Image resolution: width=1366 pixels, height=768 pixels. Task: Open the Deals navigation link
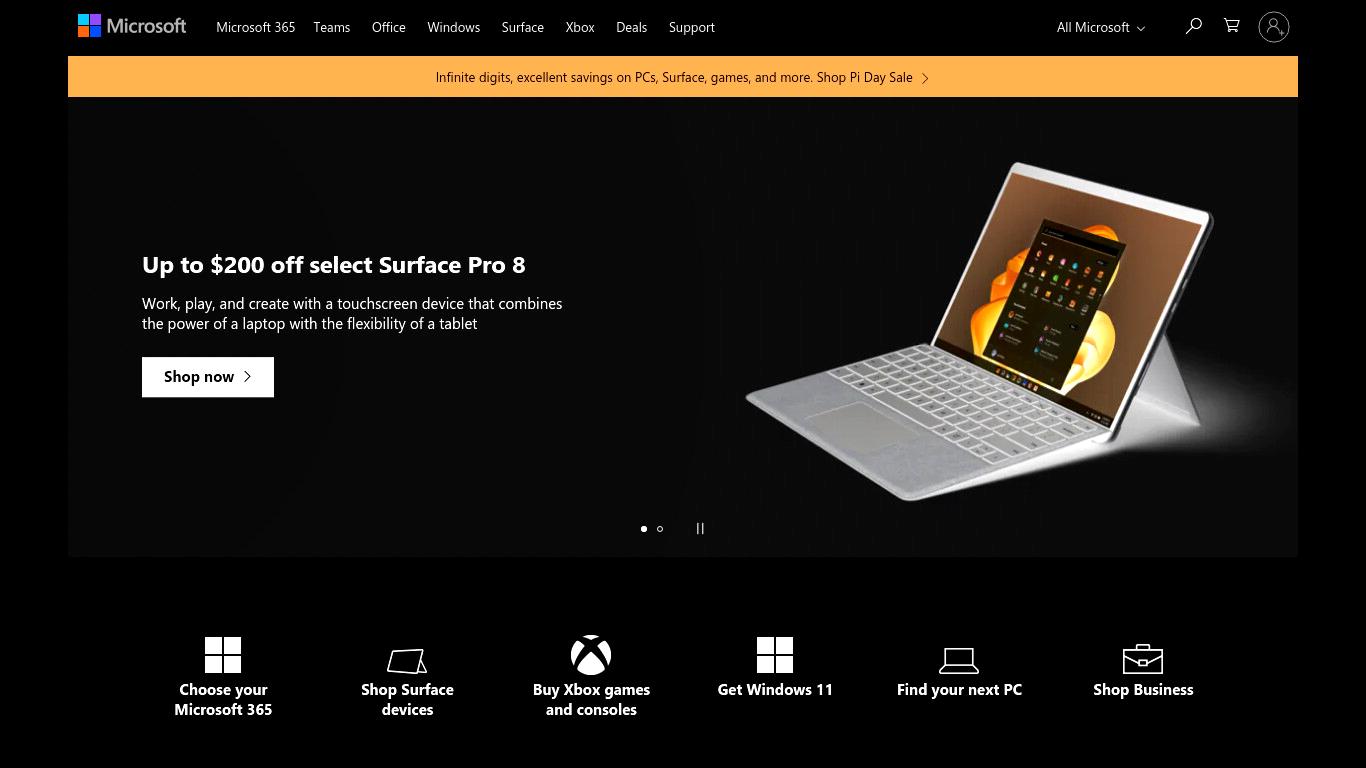pyautogui.click(x=631, y=27)
